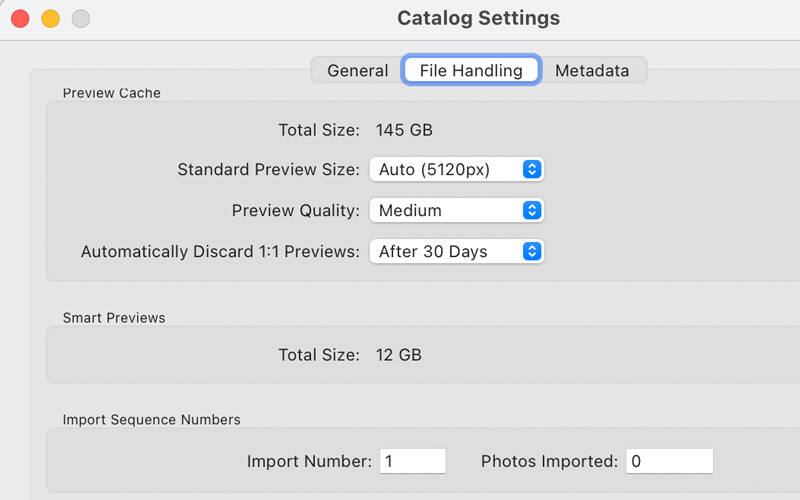Image resolution: width=800 pixels, height=500 pixels.
Task: Click the Smart Previews section heading
Action: 114,318
